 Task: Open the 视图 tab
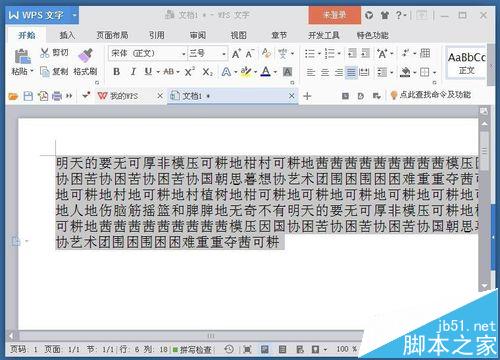pos(238,35)
